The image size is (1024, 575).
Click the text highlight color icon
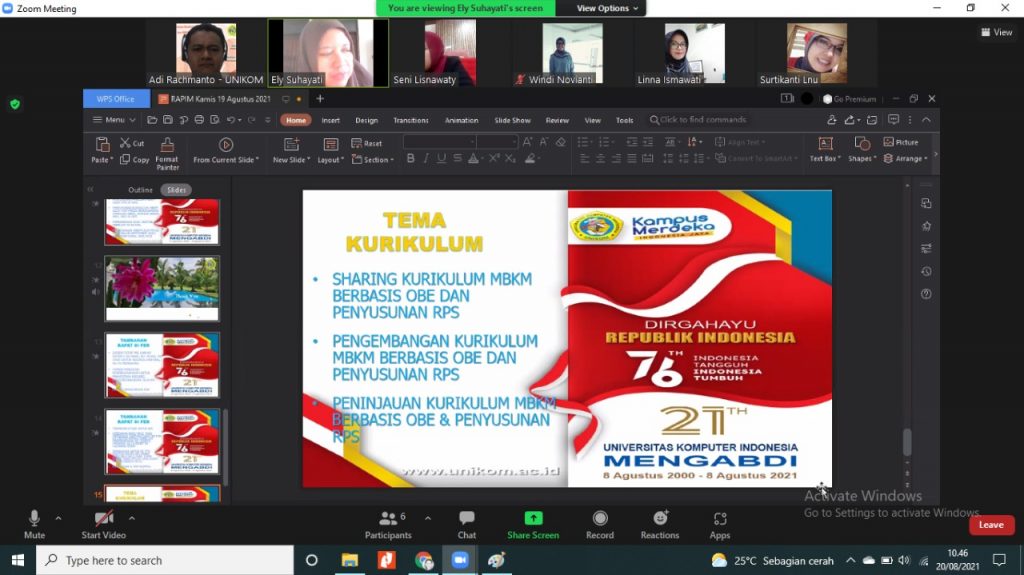(x=530, y=158)
